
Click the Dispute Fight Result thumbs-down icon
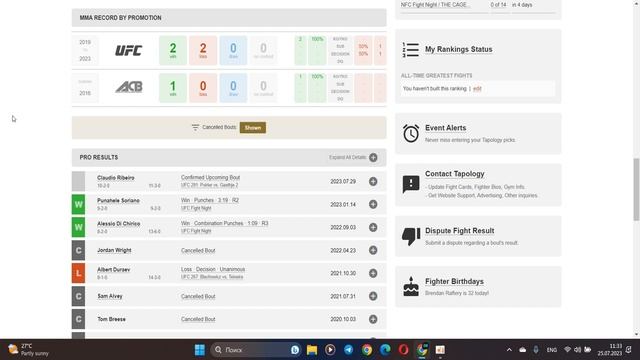[411, 236]
